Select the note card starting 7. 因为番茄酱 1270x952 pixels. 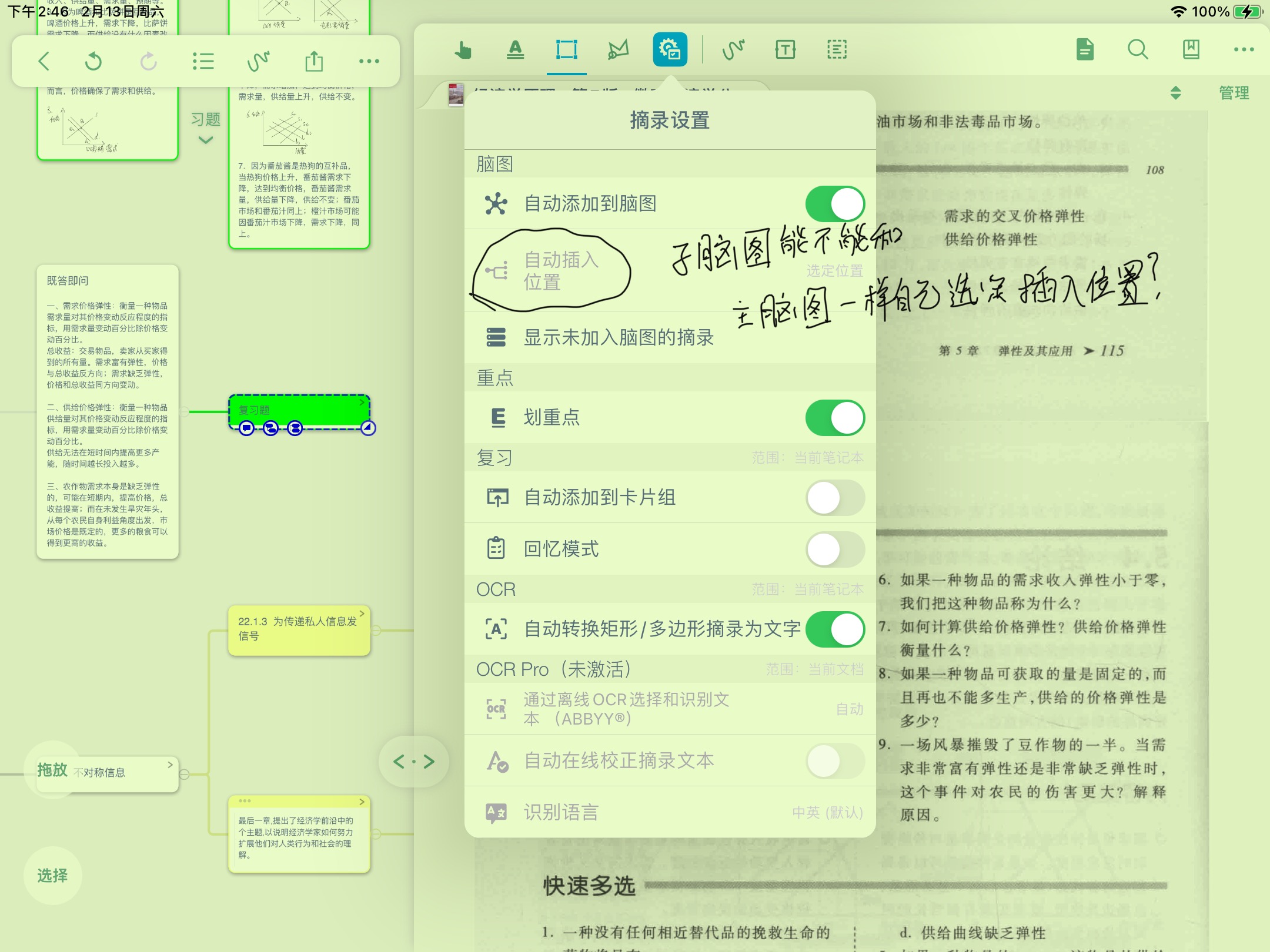[x=299, y=200]
